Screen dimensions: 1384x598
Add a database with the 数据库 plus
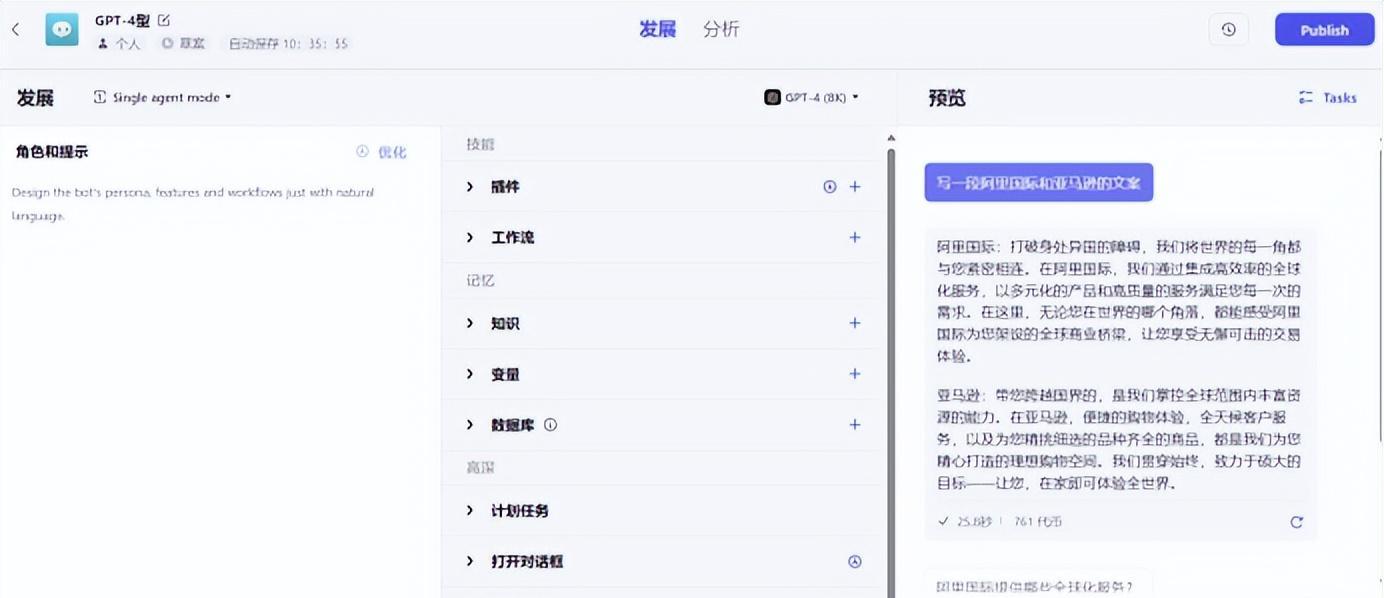click(x=855, y=425)
